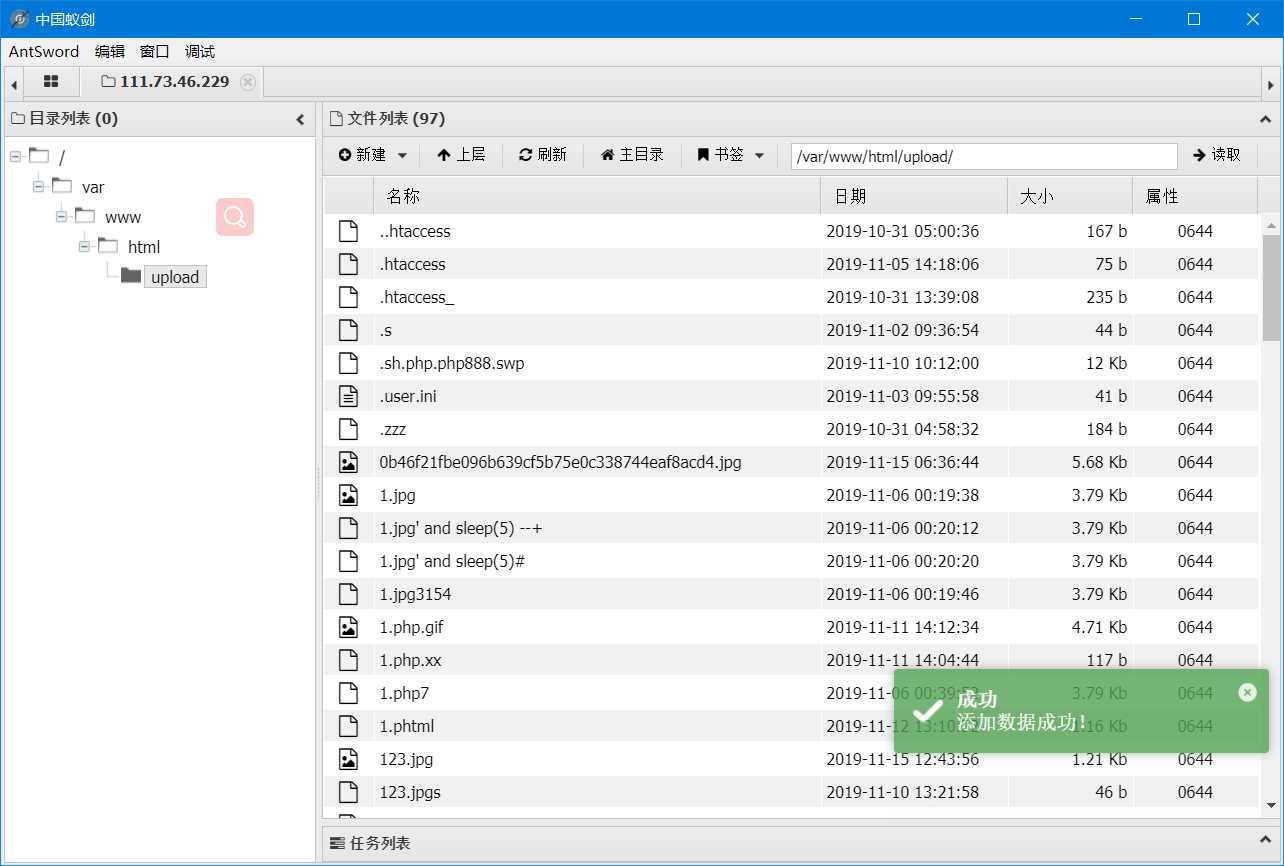Image resolution: width=1284 pixels, height=866 pixels.
Task: Select the 1.php.xx file
Action: tap(410, 660)
